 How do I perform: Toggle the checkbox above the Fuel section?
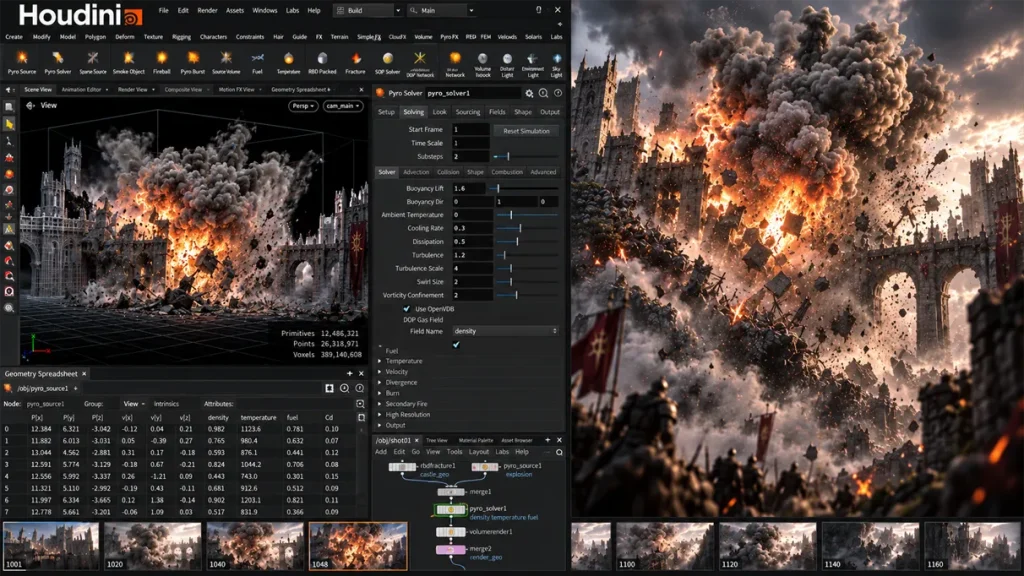pos(456,344)
